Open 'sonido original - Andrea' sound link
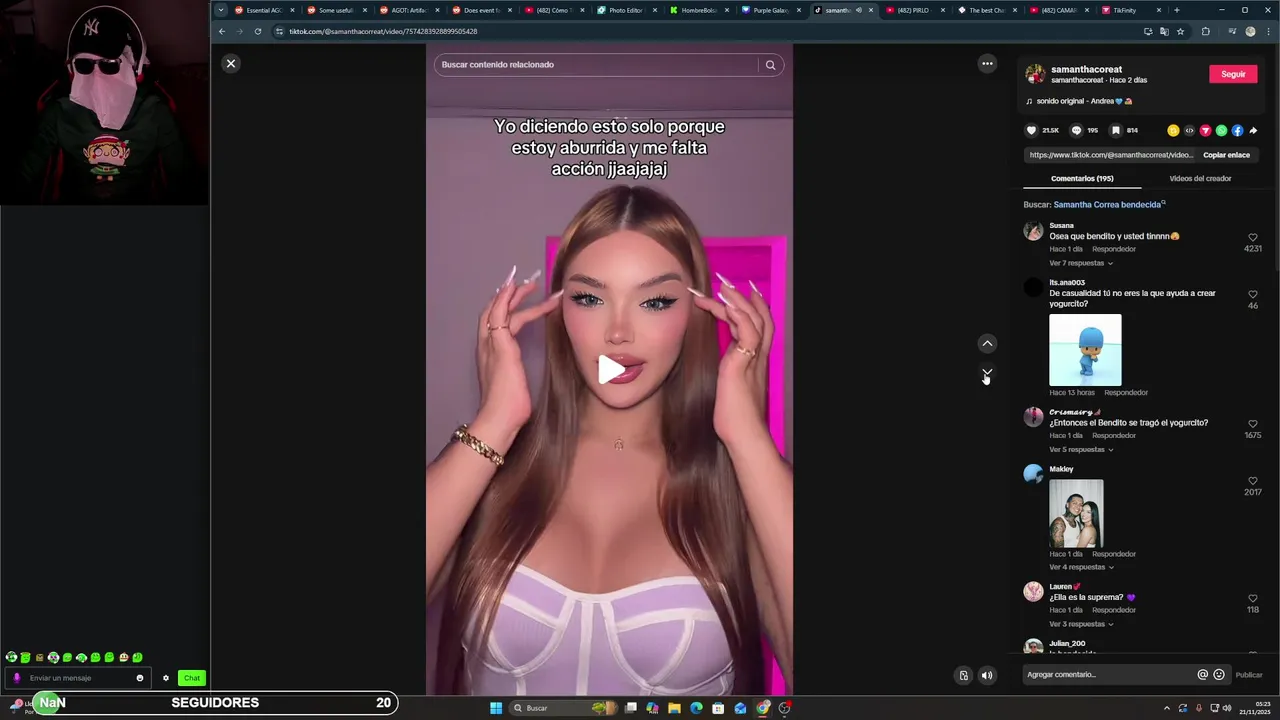 1085,101
